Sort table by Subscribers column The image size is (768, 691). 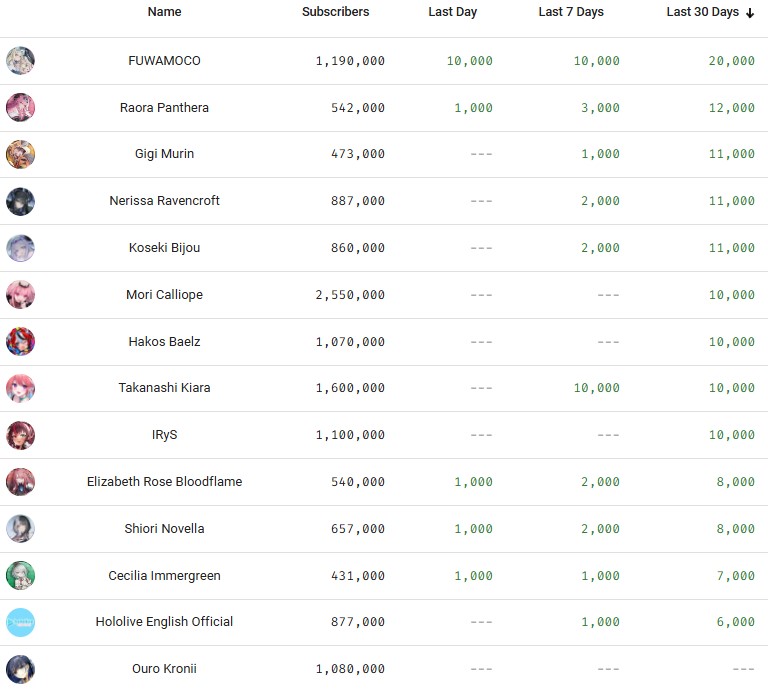coord(335,12)
